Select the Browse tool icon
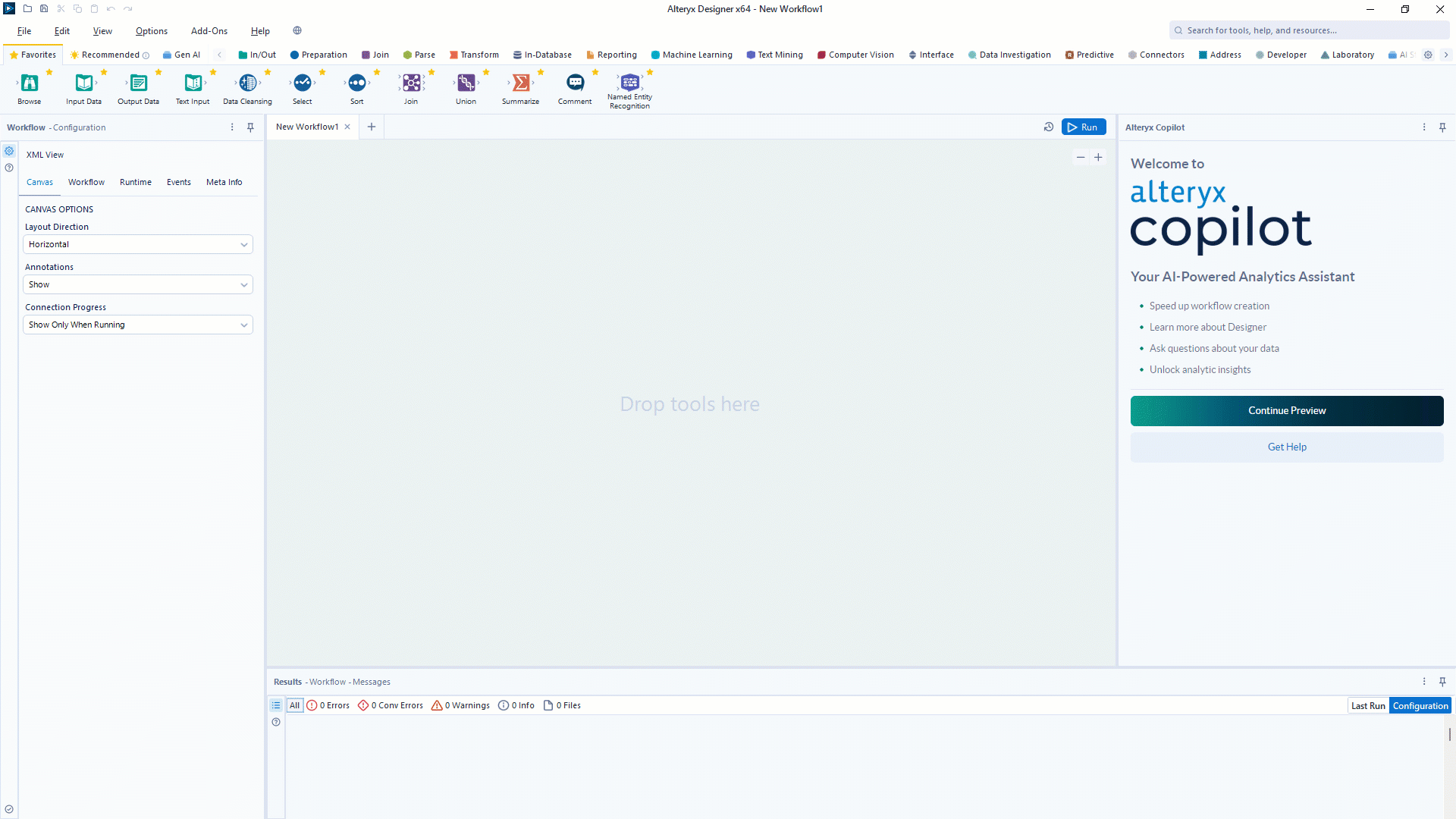The height and width of the screenshot is (819, 1456). pos(30,83)
